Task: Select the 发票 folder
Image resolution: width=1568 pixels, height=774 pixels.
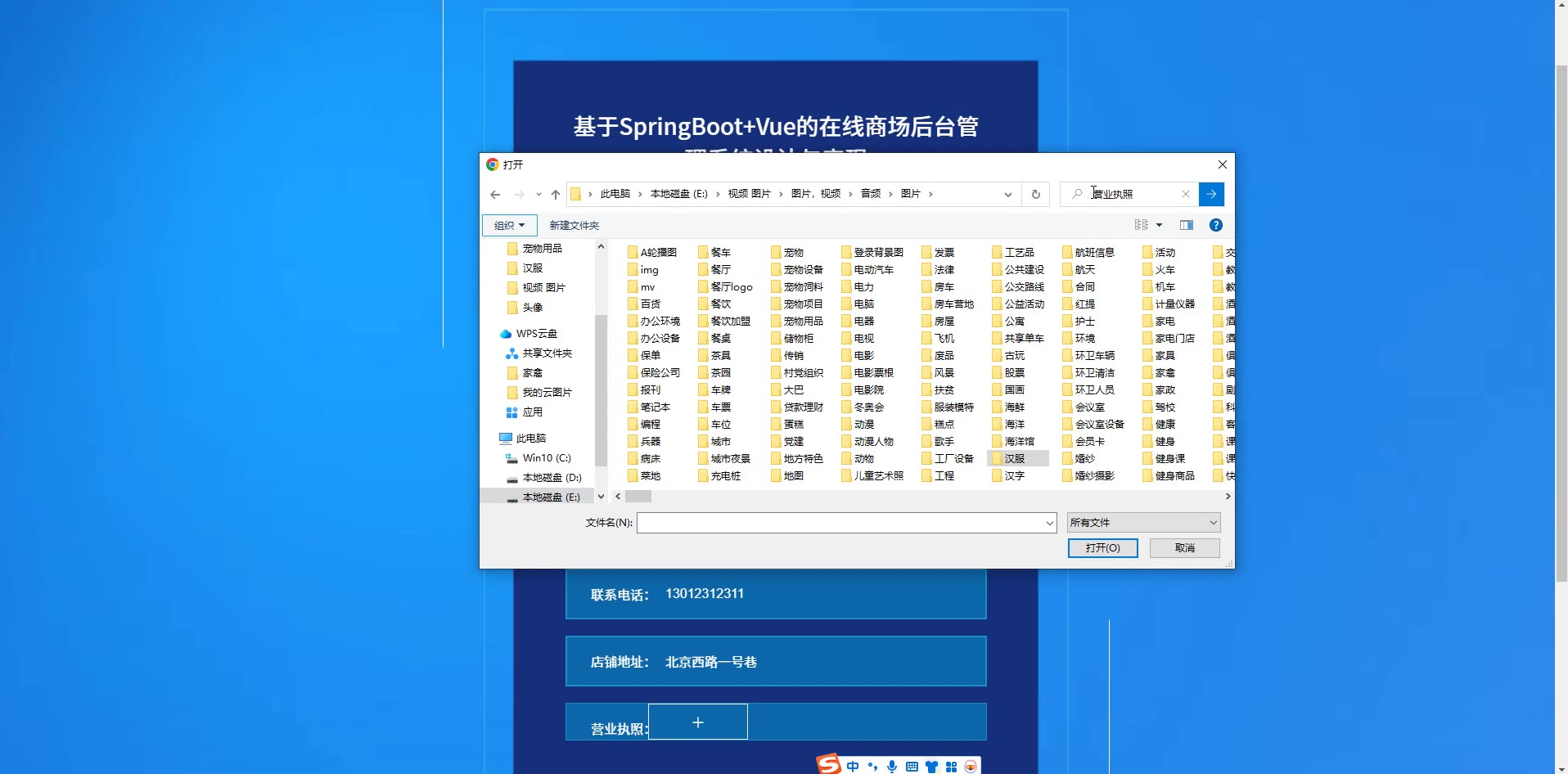Action: [938, 253]
